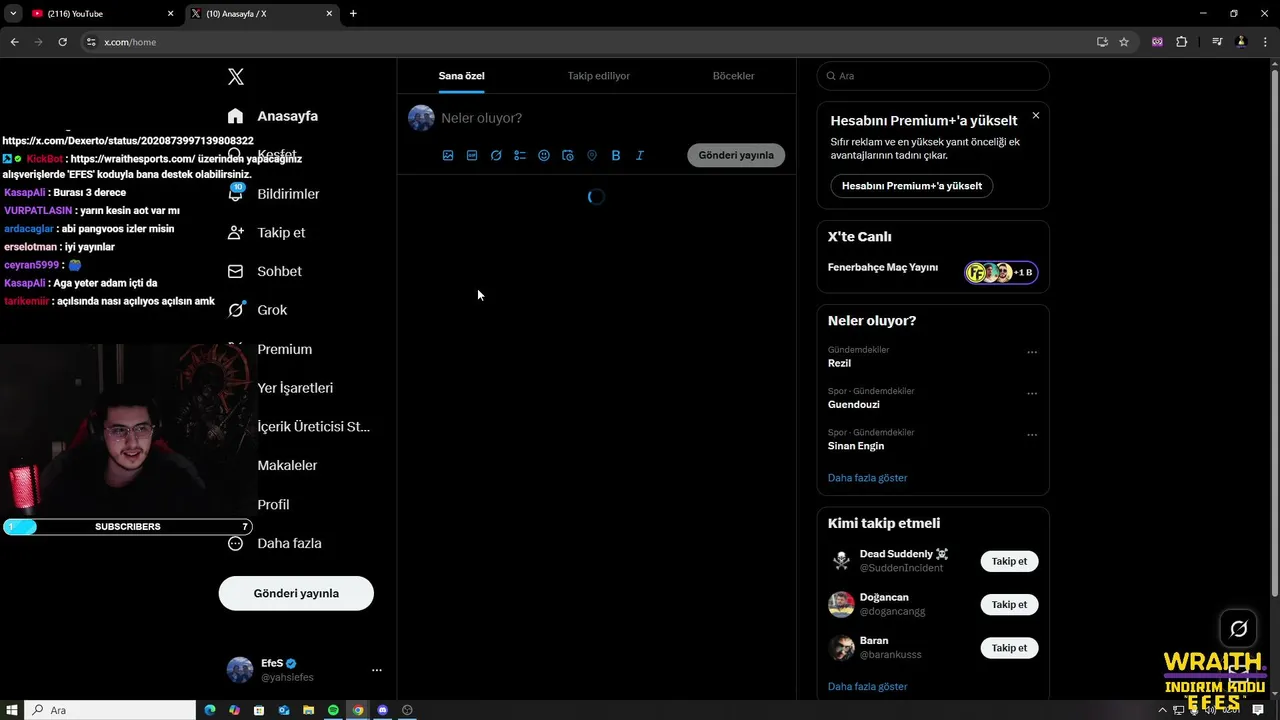The height and width of the screenshot is (720, 1280).
Task: Switch to Böcekler tab
Action: (x=733, y=76)
